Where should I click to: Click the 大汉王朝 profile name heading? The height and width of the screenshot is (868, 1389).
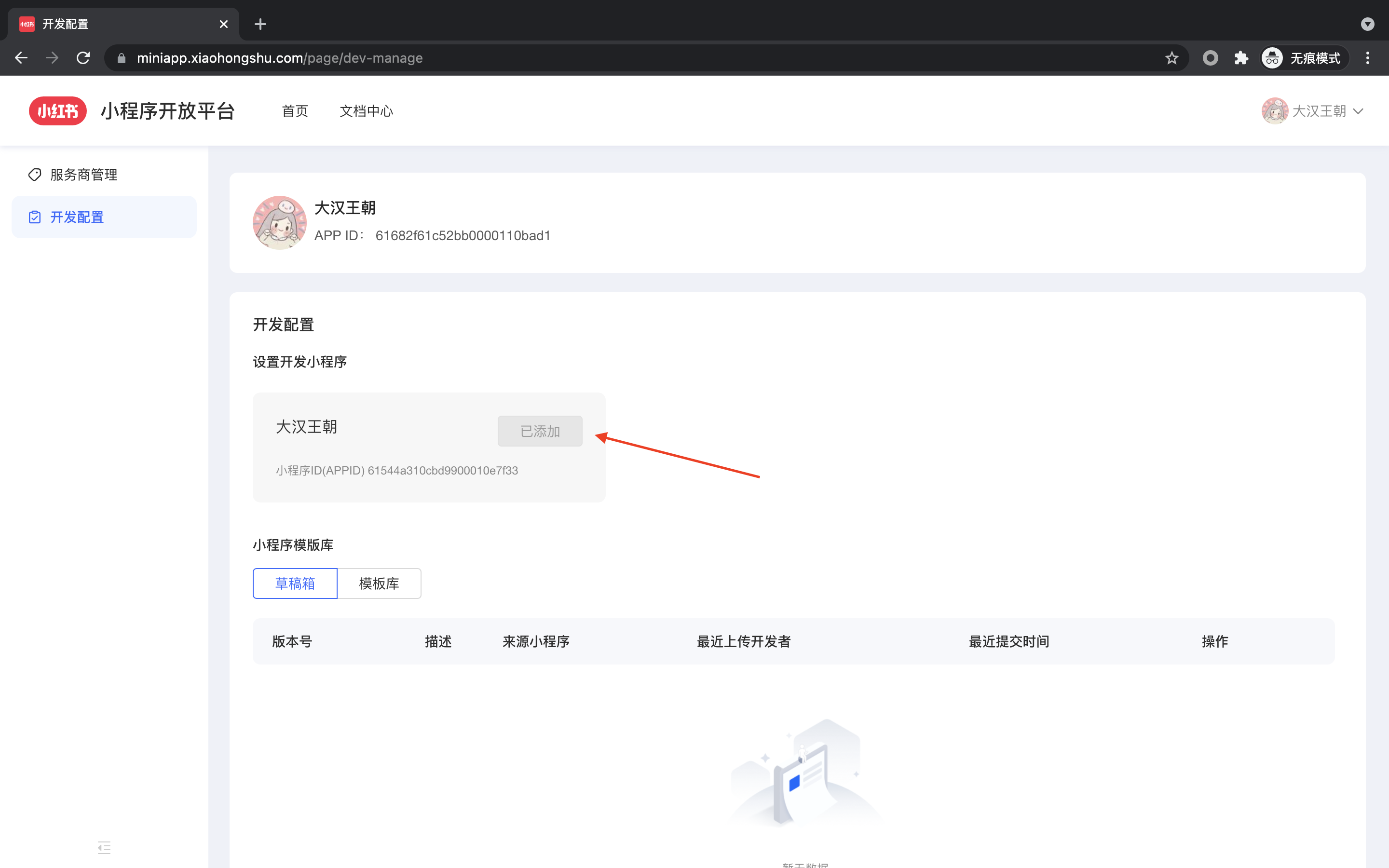[345, 208]
